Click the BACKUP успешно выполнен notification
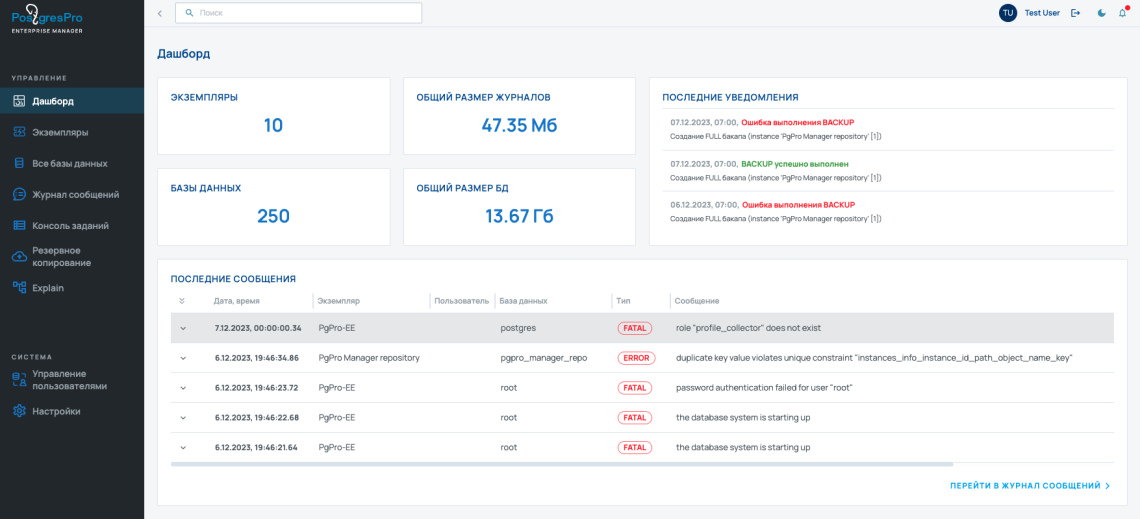 [888, 171]
